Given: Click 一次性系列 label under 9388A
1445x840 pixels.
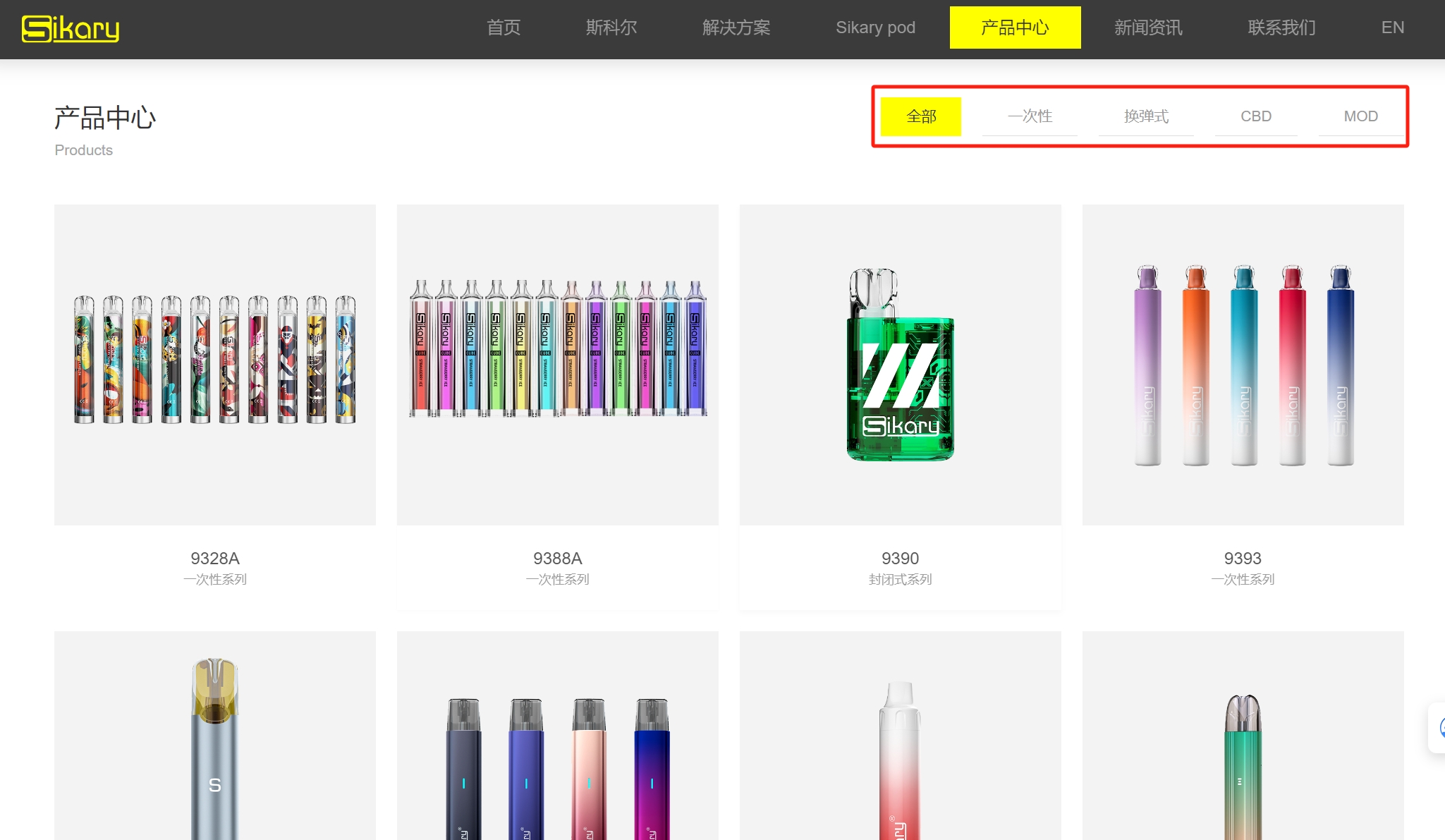Looking at the screenshot, I should 558,580.
